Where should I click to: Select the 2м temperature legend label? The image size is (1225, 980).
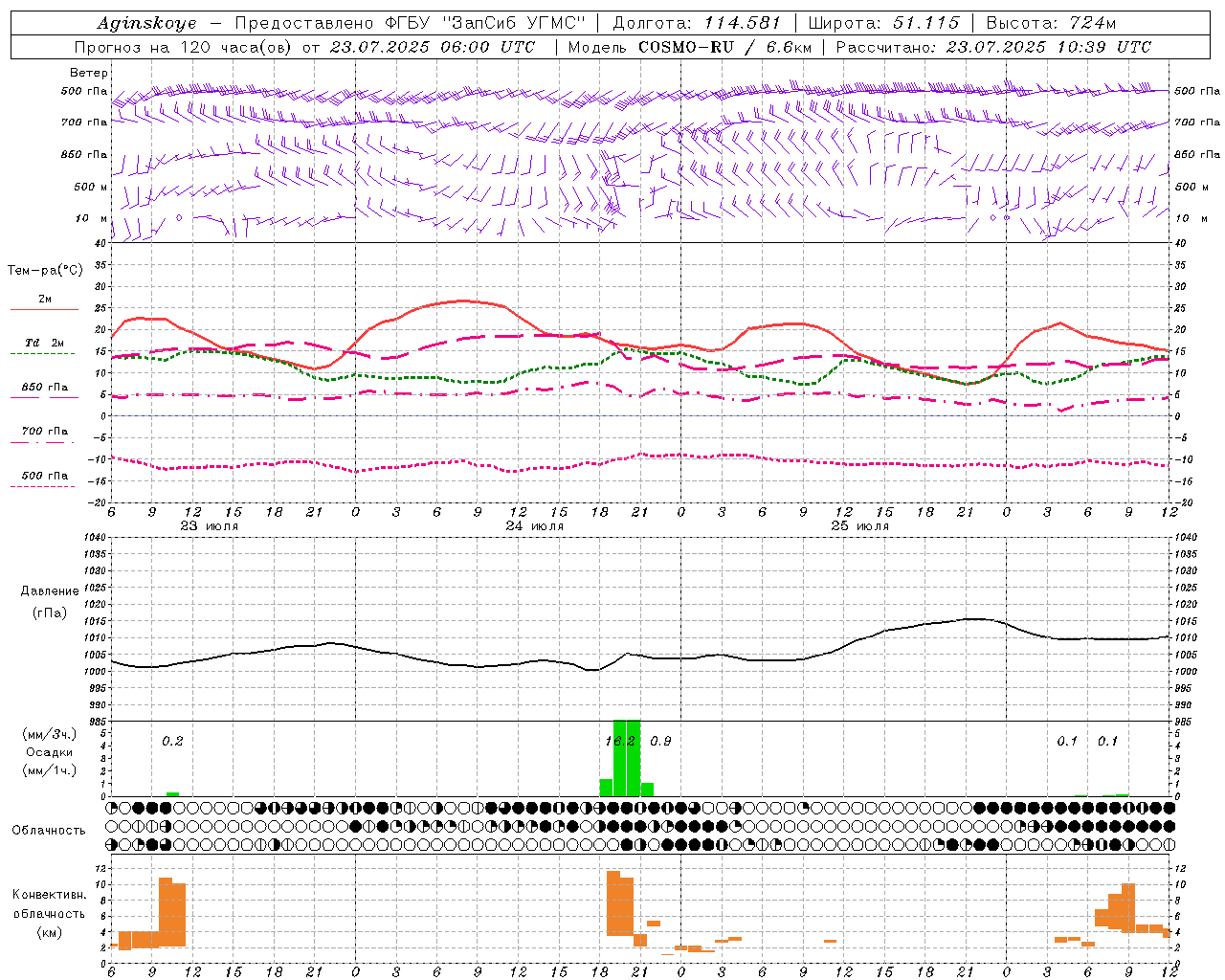[x=45, y=299]
